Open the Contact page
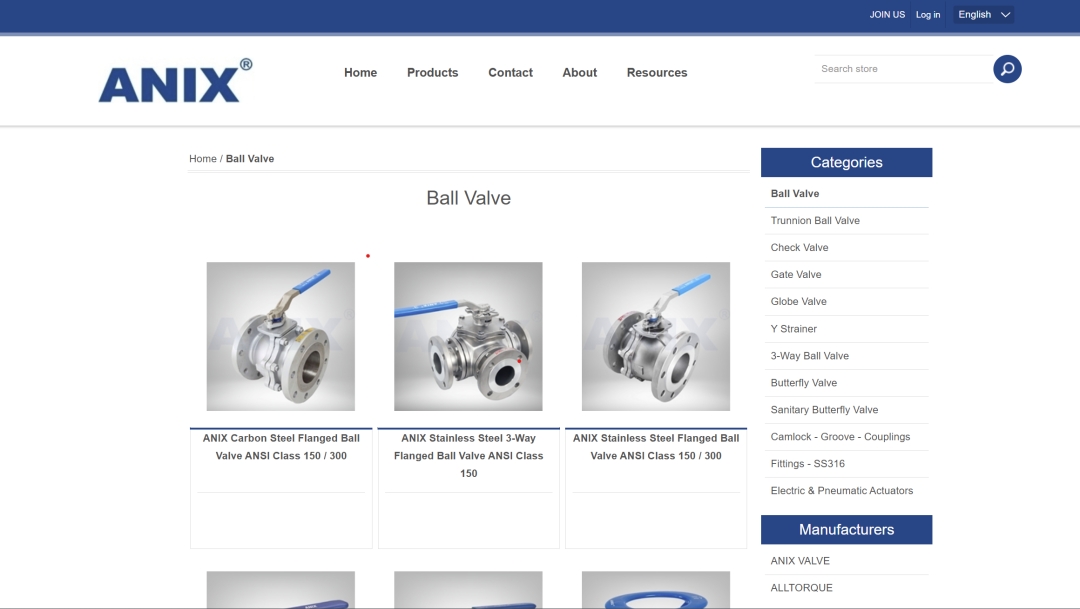 (510, 72)
